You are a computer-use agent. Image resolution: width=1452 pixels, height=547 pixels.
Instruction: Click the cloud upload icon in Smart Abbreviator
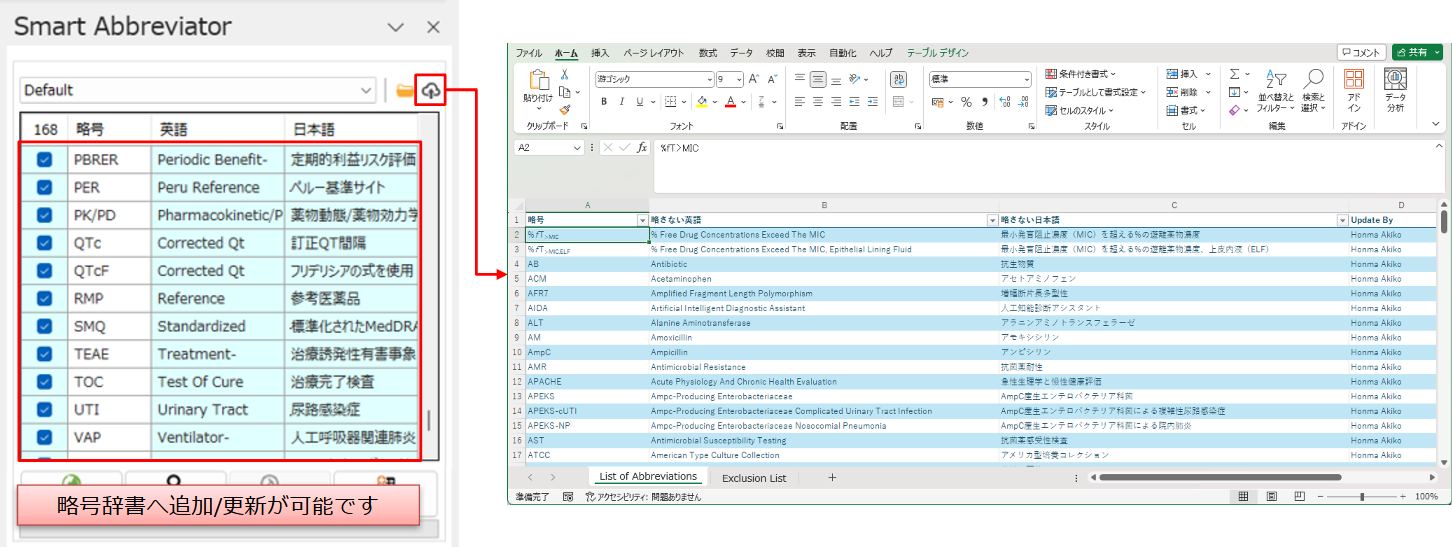coord(431,90)
